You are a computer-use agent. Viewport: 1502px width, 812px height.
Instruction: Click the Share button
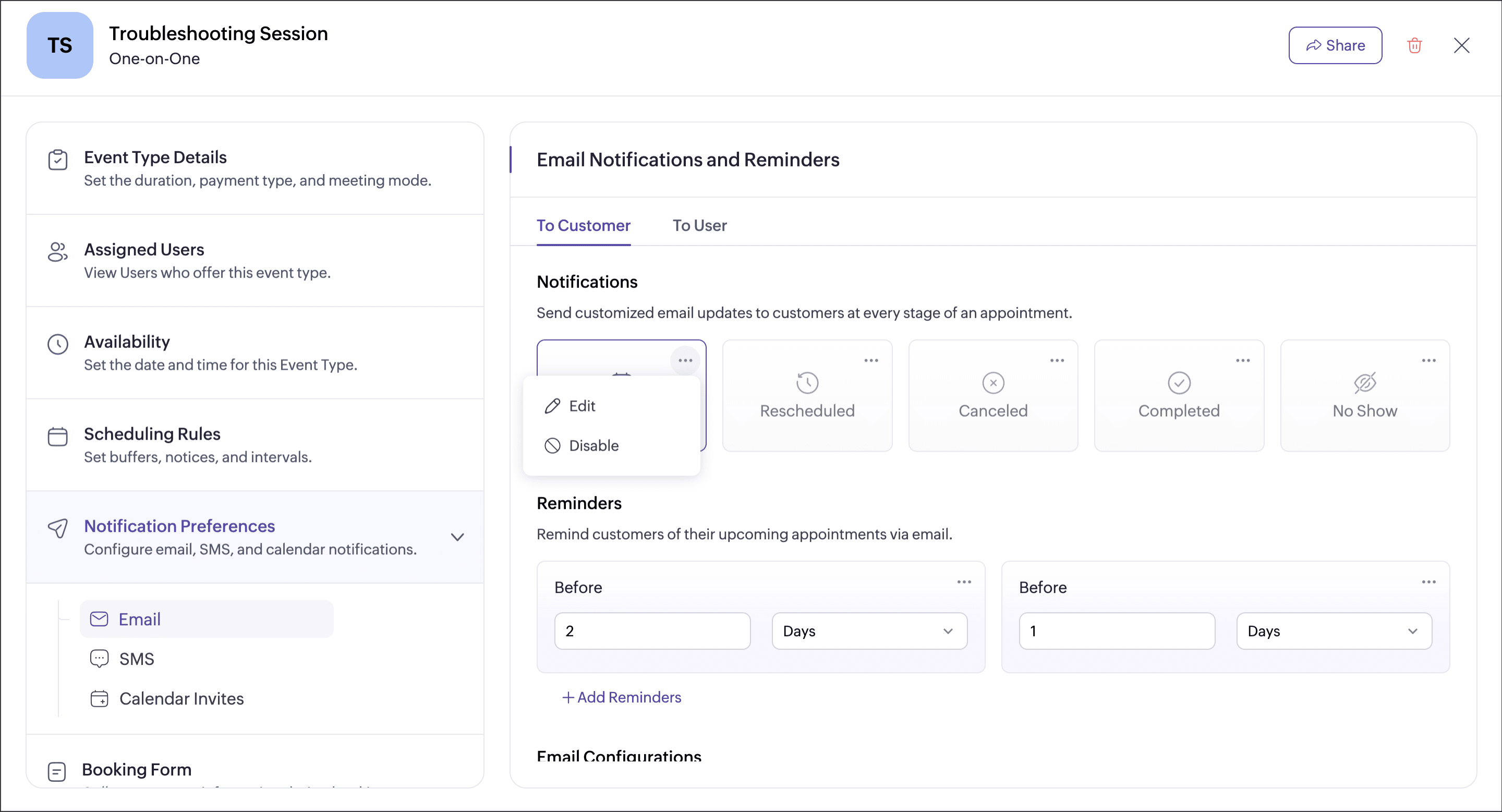(x=1335, y=45)
